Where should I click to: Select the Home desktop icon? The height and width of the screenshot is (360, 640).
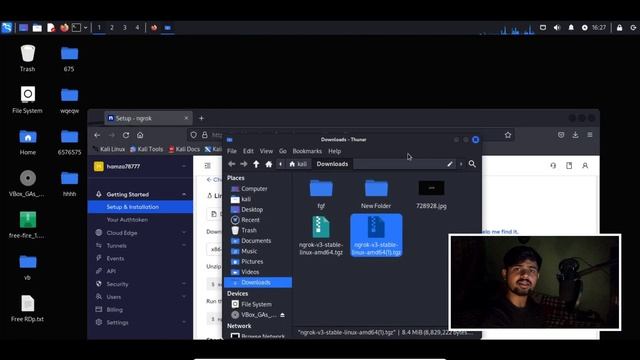[x=28, y=142]
